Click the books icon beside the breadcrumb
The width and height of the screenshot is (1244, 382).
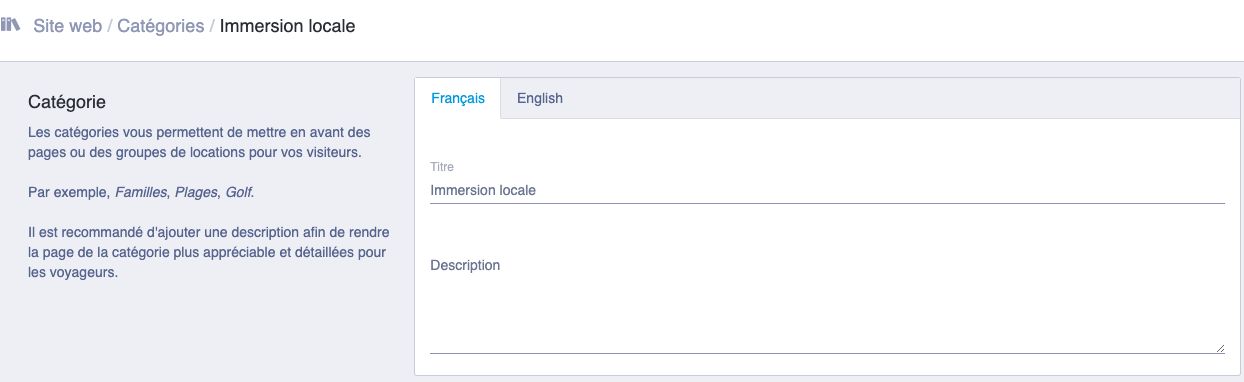click(11, 26)
